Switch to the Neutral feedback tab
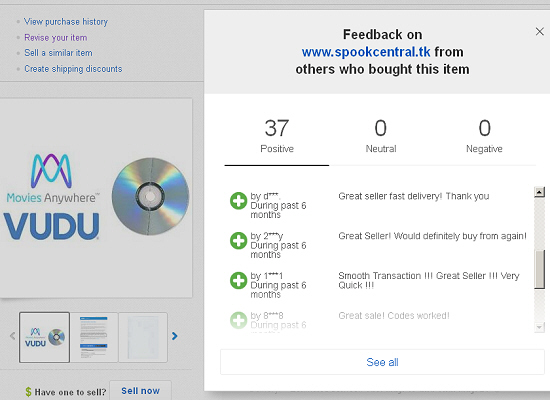 point(381,136)
